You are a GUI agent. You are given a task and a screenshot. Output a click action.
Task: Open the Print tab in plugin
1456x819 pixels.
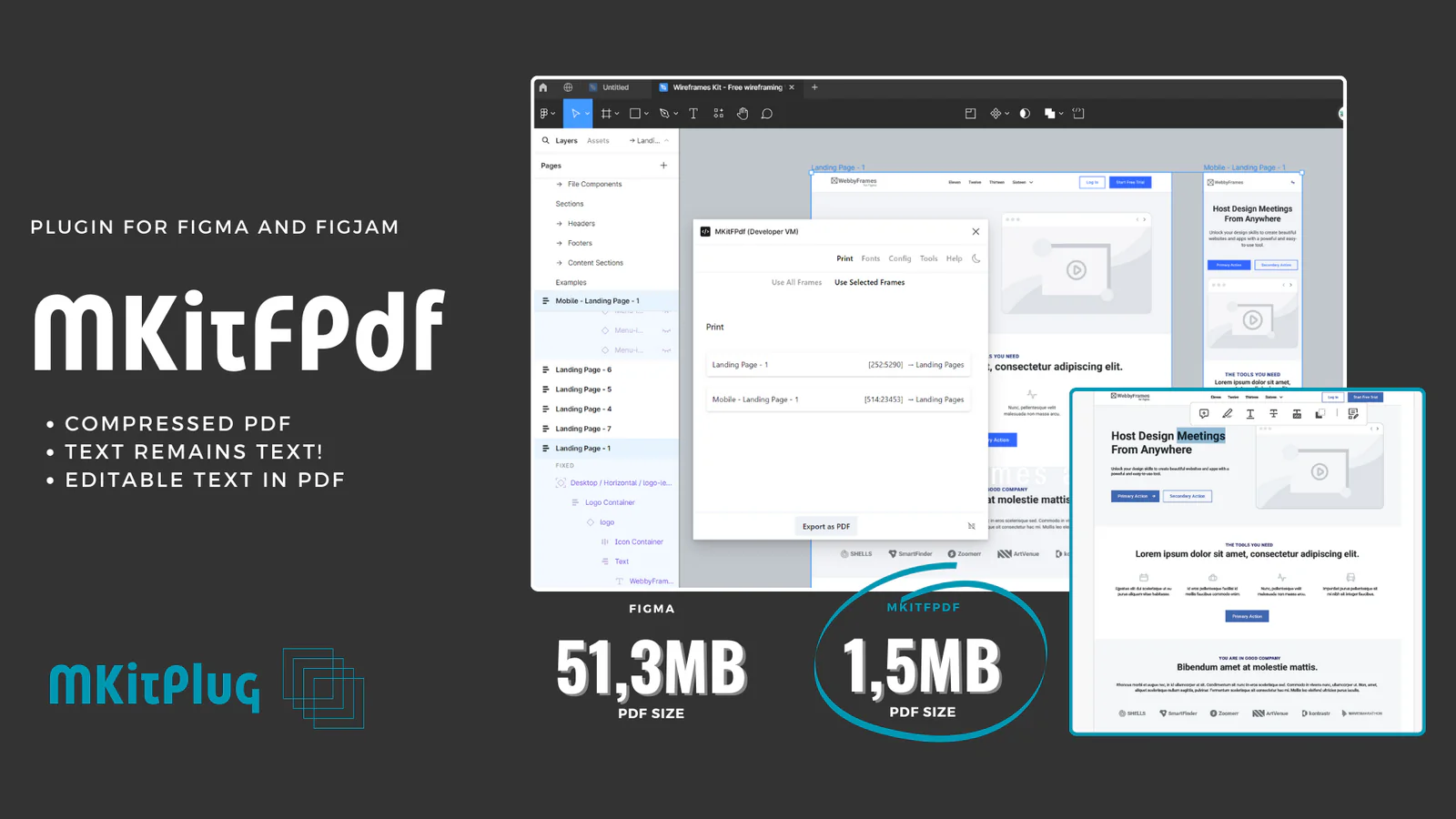coord(844,258)
